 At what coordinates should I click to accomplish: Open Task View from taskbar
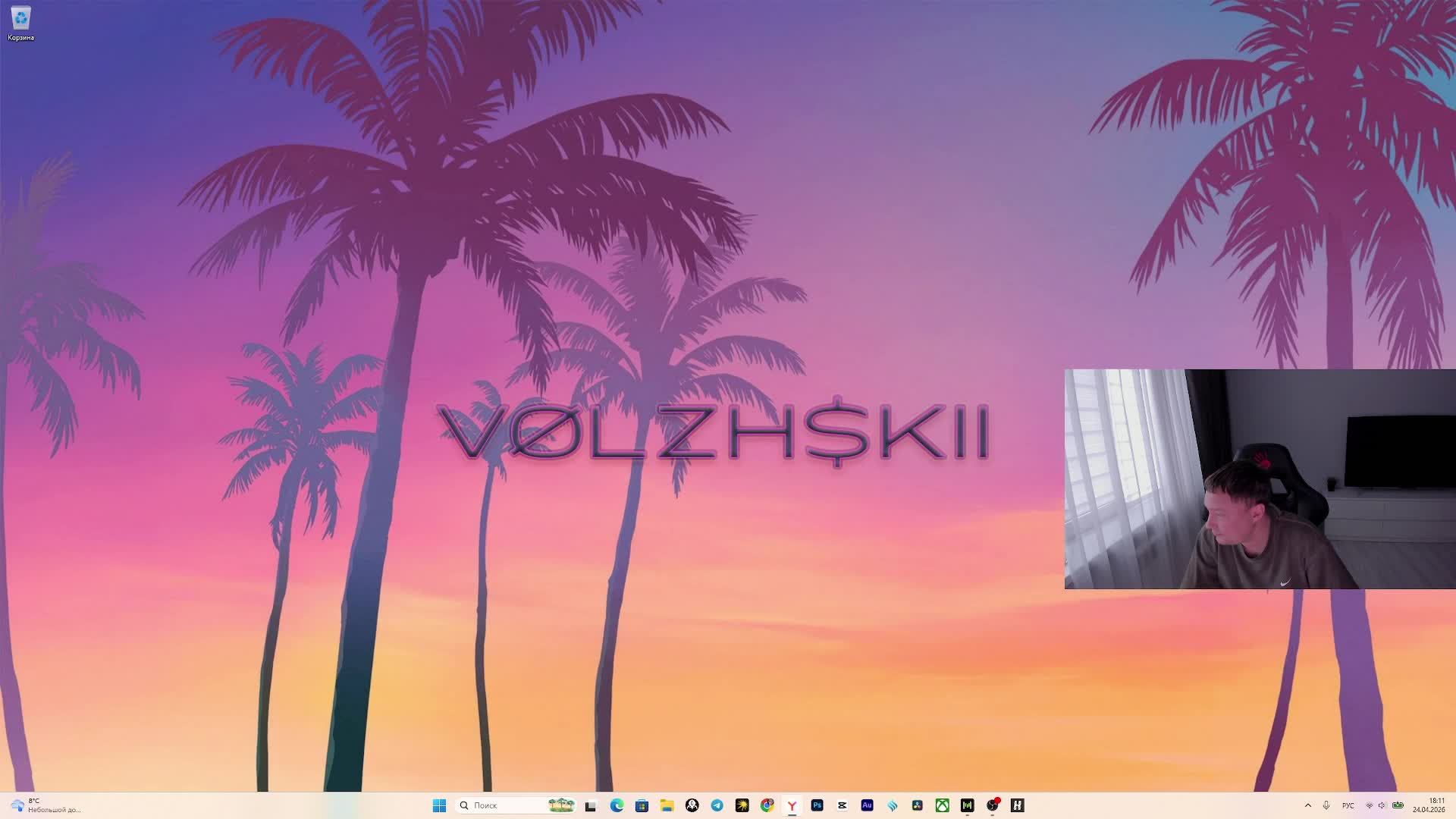pyautogui.click(x=591, y=805)
